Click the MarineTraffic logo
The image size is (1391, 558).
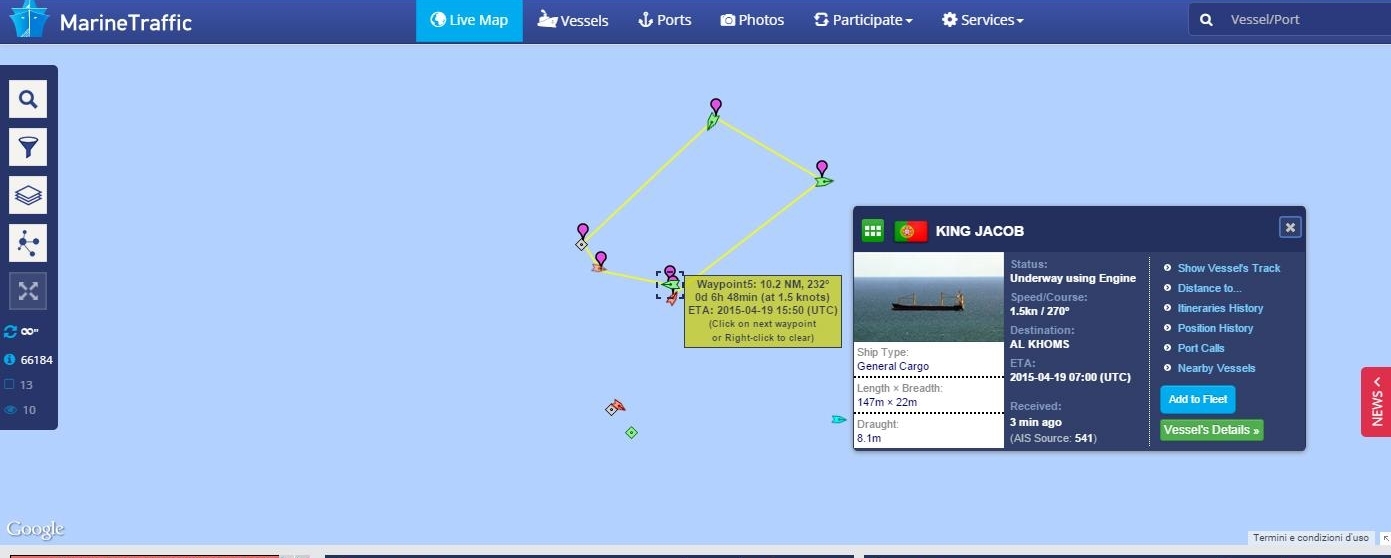pyautogui.click(x=100, y=21)
